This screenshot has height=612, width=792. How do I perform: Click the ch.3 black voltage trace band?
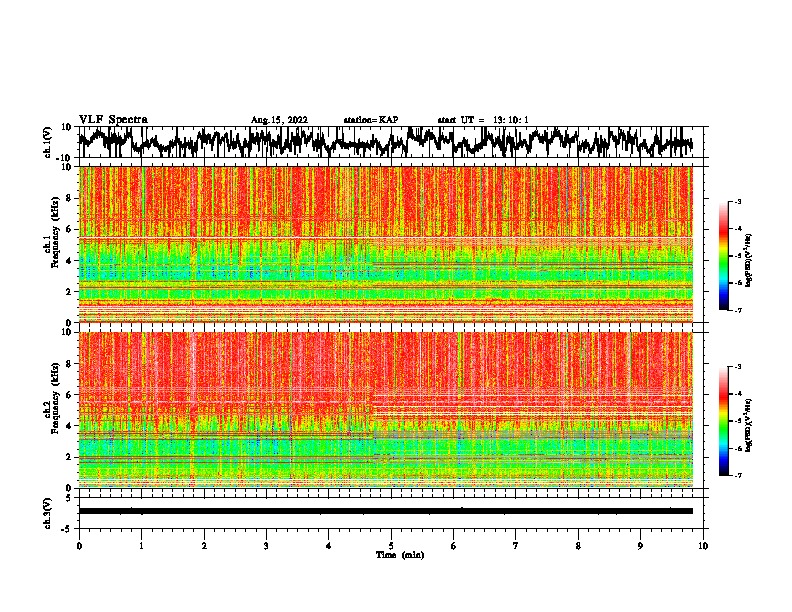pos(385,511)
